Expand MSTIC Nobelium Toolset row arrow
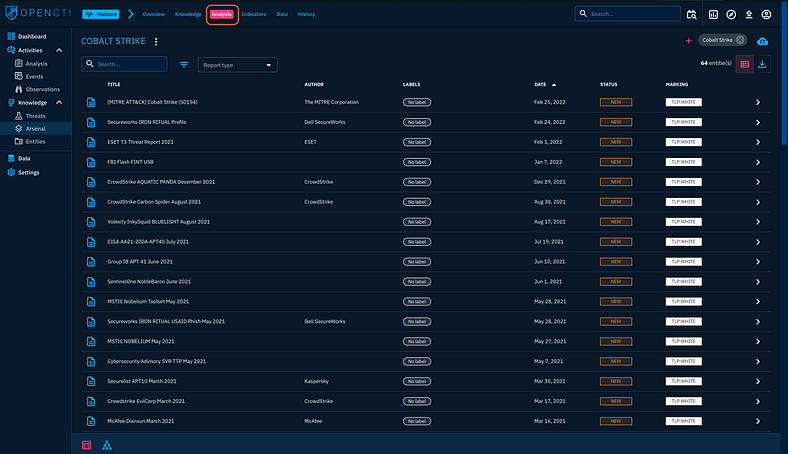 coord(757,302)
